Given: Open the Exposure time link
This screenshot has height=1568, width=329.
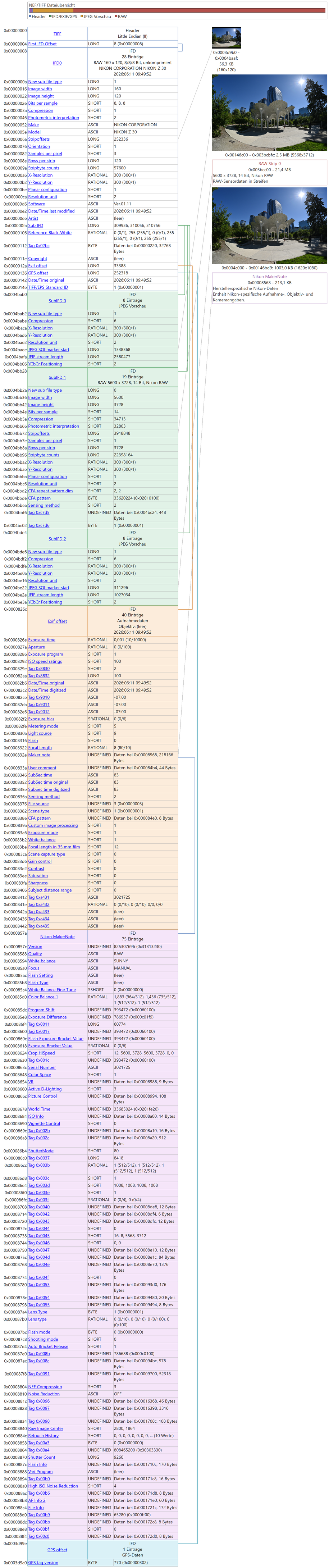Looking at the screenshot, I should point(42,640).
